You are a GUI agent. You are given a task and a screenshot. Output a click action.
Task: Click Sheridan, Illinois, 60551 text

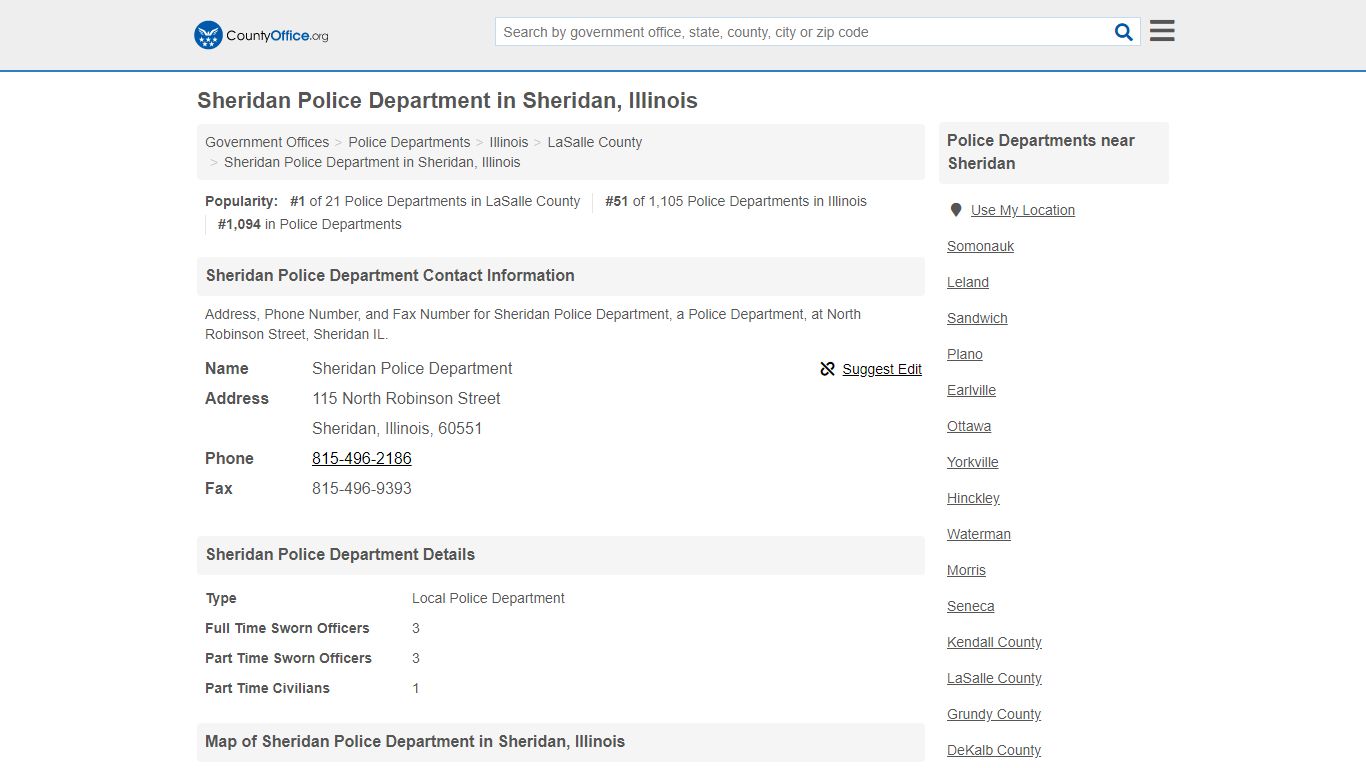coord(397,428)
